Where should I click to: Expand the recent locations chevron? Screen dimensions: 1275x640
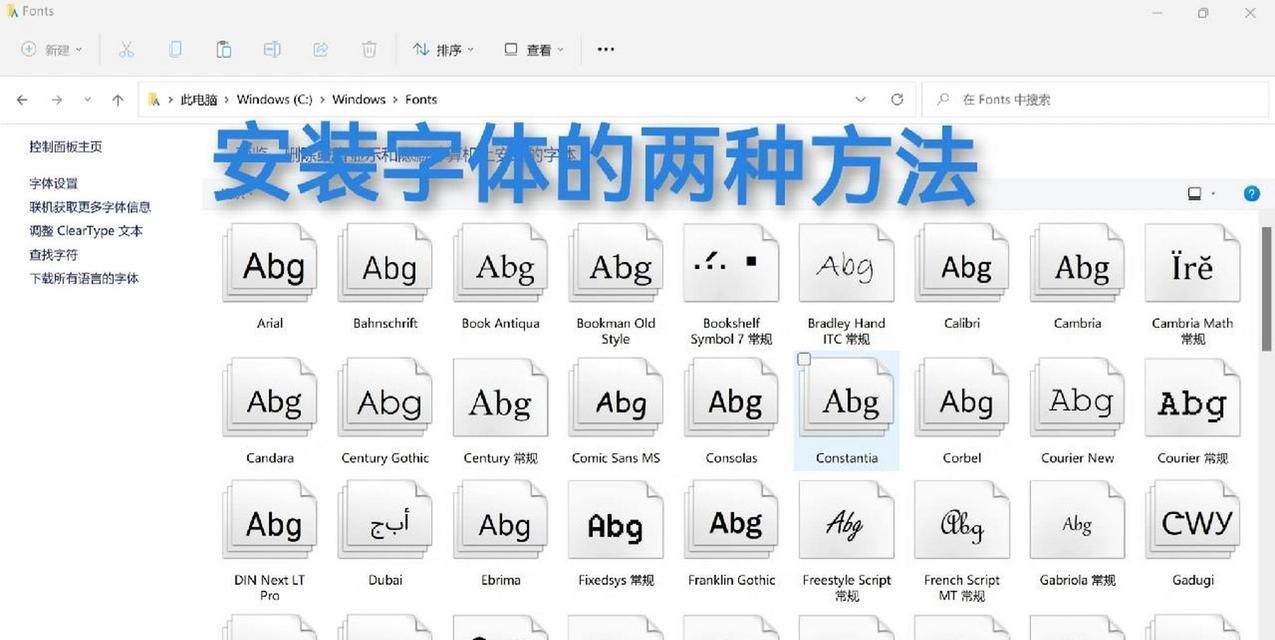87,99
